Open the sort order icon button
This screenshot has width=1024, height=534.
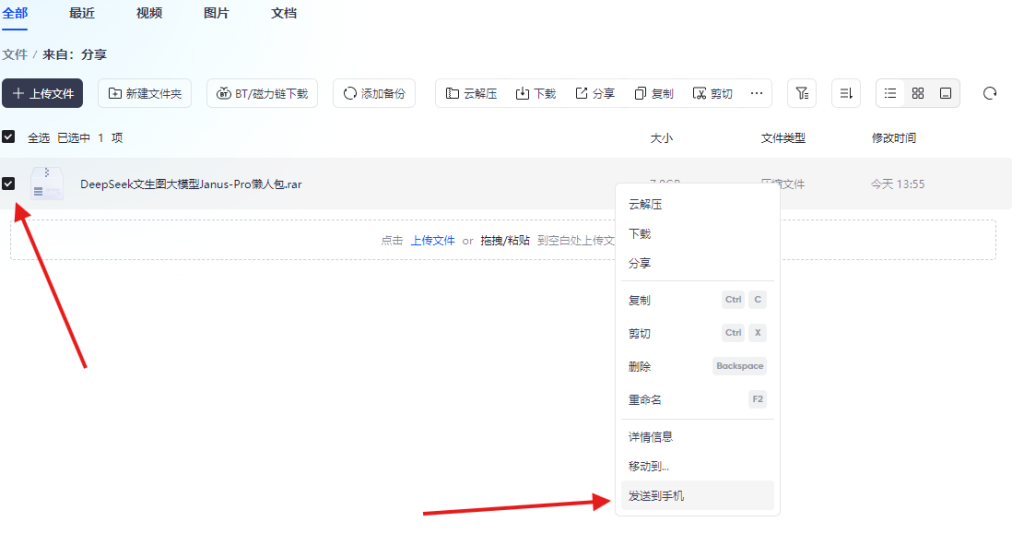tap(846, 93)
